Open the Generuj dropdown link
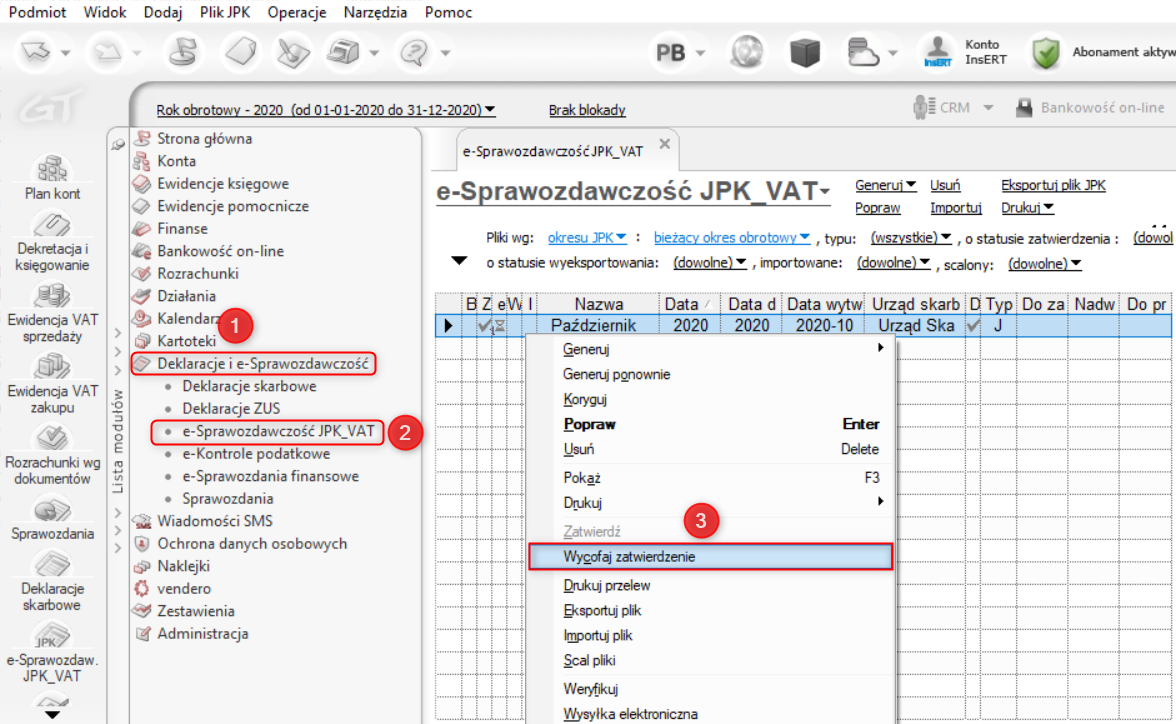This screenshot has height=724, width=1176. 885,185
